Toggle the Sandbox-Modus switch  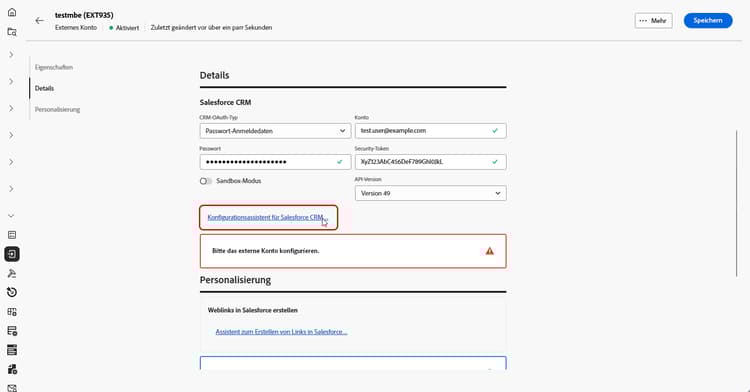point(206,181)
